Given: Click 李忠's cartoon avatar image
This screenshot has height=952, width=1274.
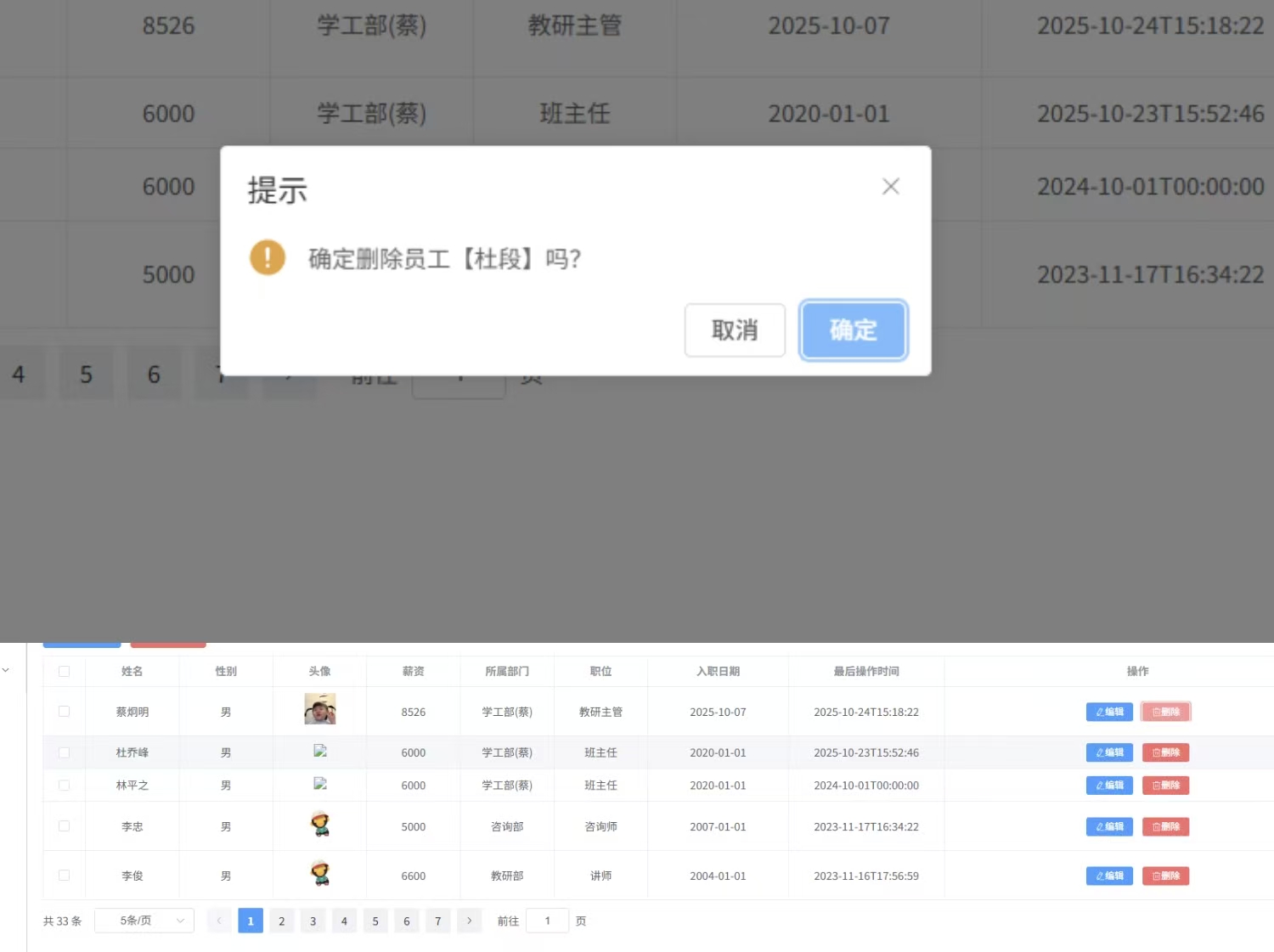Looking at the screenshot, I should click(320, 825).
